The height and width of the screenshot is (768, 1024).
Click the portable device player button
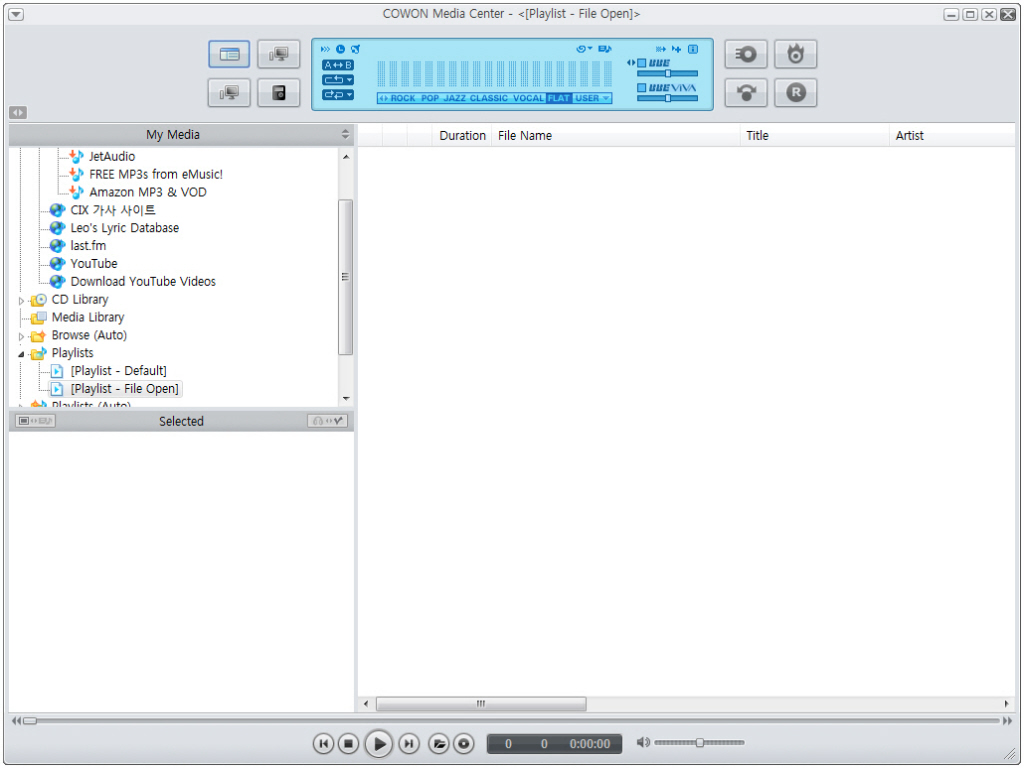[279, 93]
